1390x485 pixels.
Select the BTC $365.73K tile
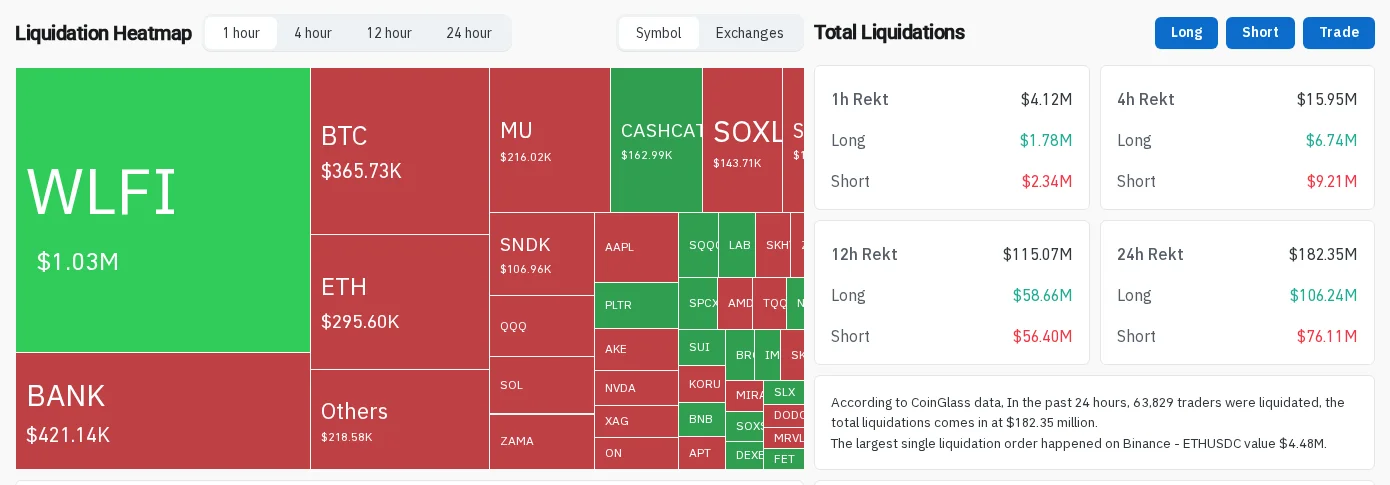(x=400, y=151)
